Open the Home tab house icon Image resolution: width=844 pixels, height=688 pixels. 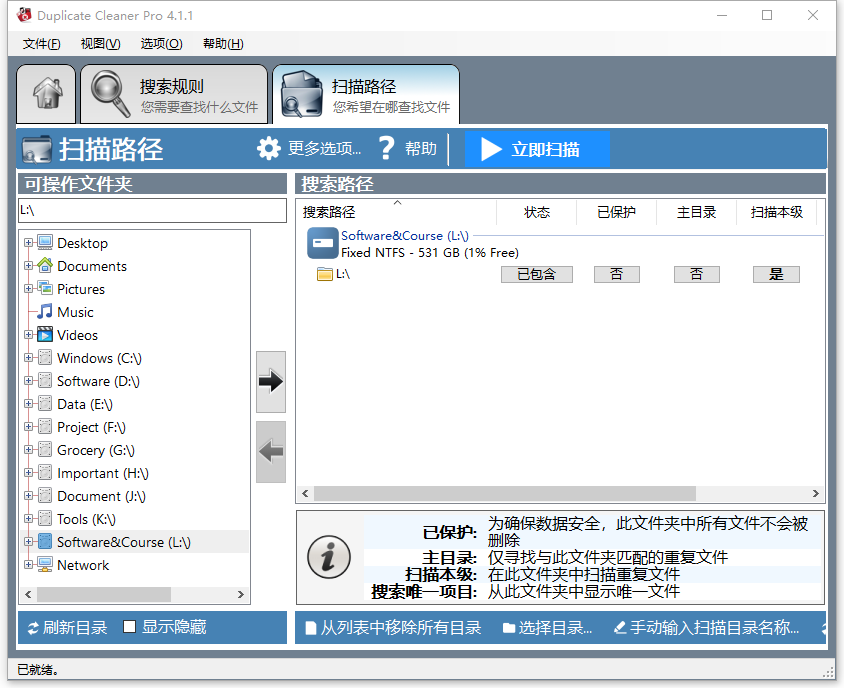[x=47, y=93]
